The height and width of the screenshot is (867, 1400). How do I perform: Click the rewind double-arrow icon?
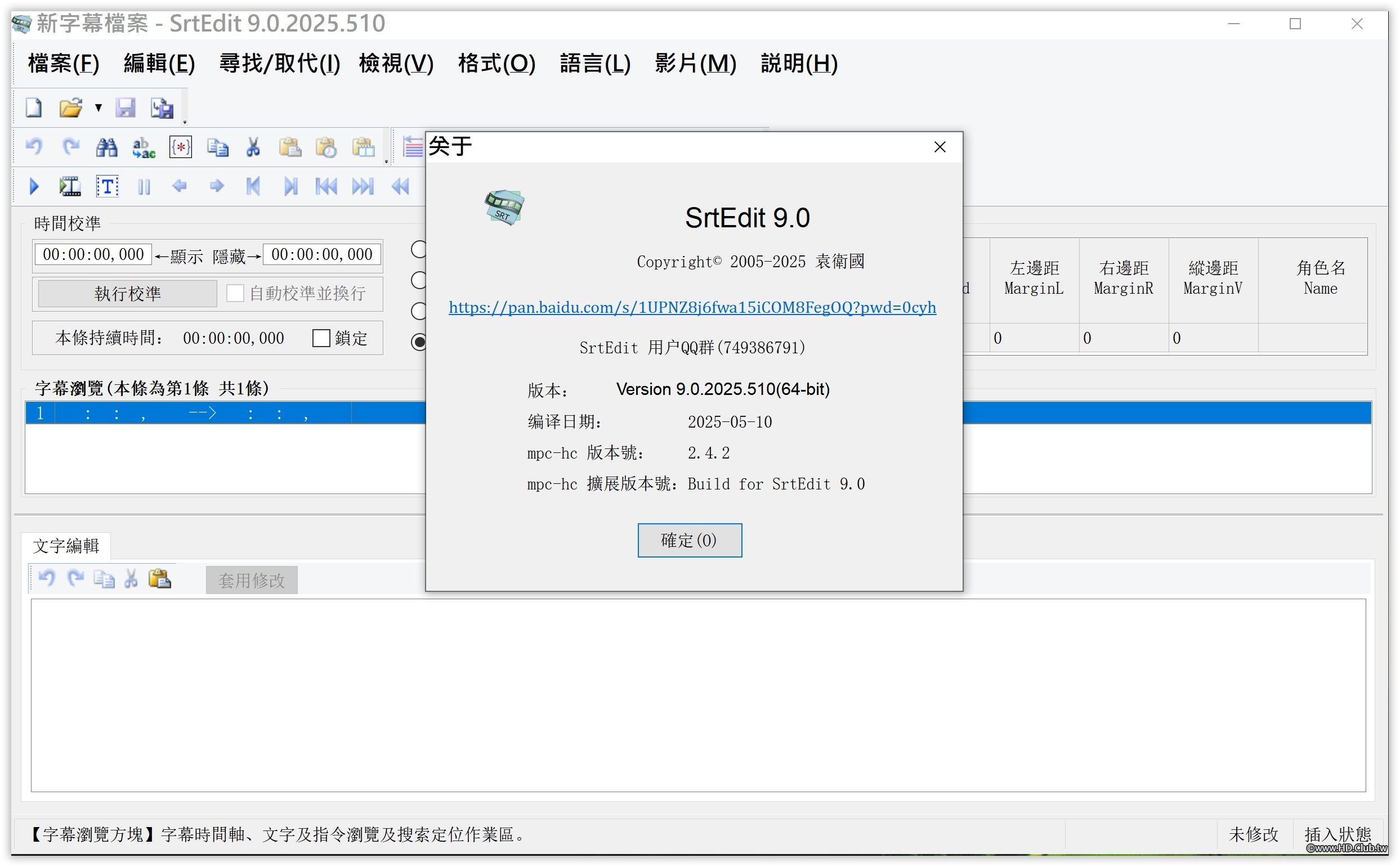[400, 186]
